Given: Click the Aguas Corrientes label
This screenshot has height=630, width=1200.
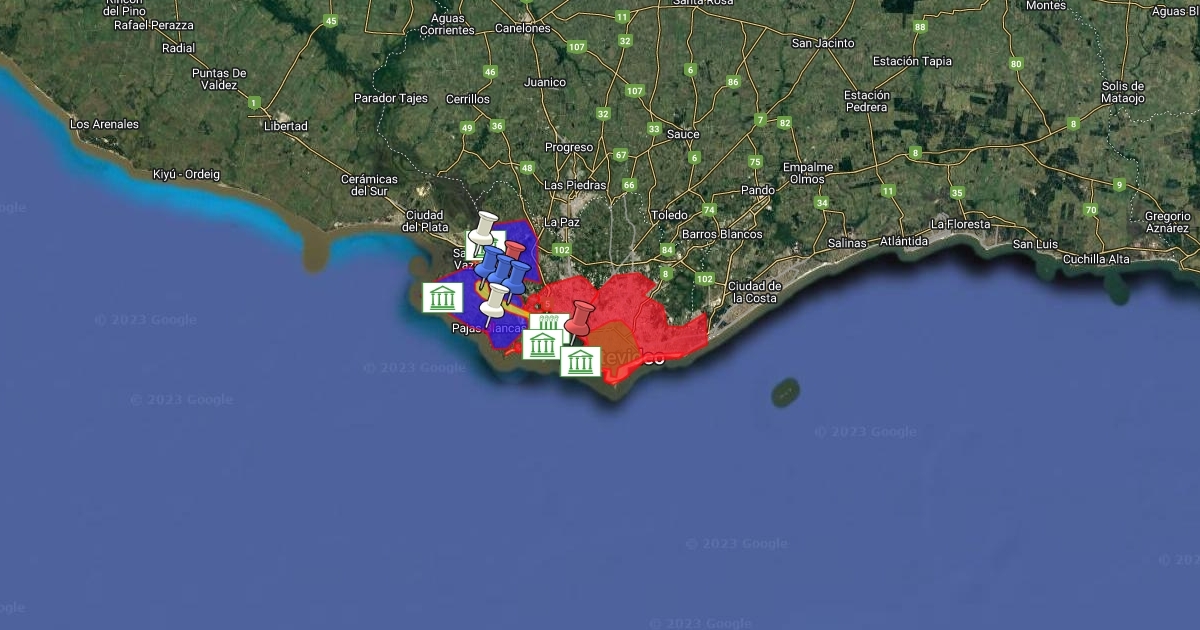Looking at the screenshot, I should pyautogui.click(x=447, y=24).
